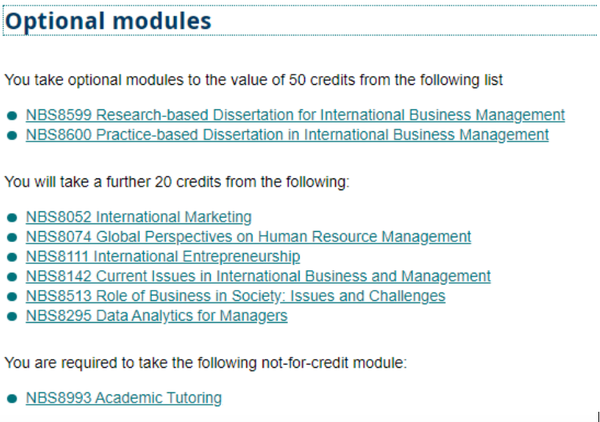
Task: Click bullet beside NBS8111 International Entrepreneurship
Action: 12,257
